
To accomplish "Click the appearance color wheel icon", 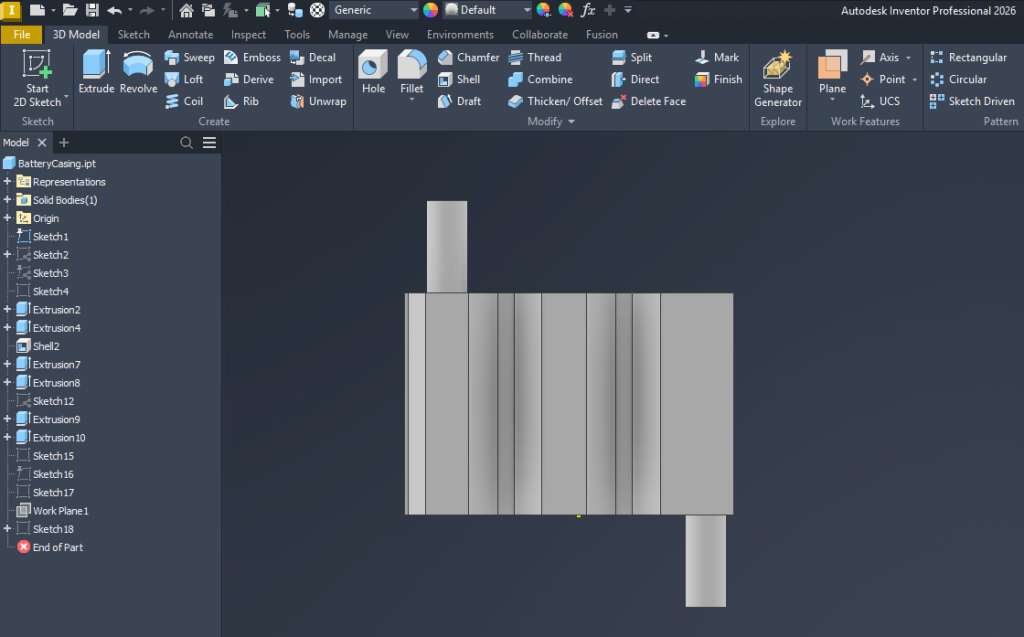I will click(x=430, y=10).
